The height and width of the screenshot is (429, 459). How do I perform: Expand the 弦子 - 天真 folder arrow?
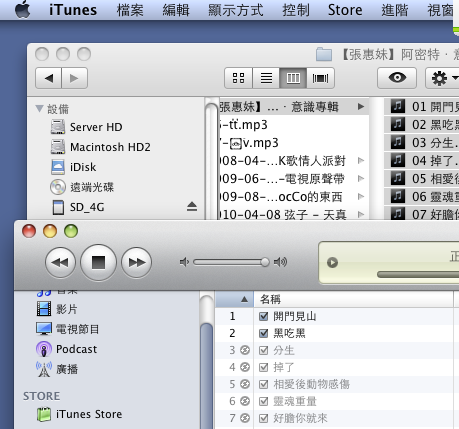click(x=361, y=214)
